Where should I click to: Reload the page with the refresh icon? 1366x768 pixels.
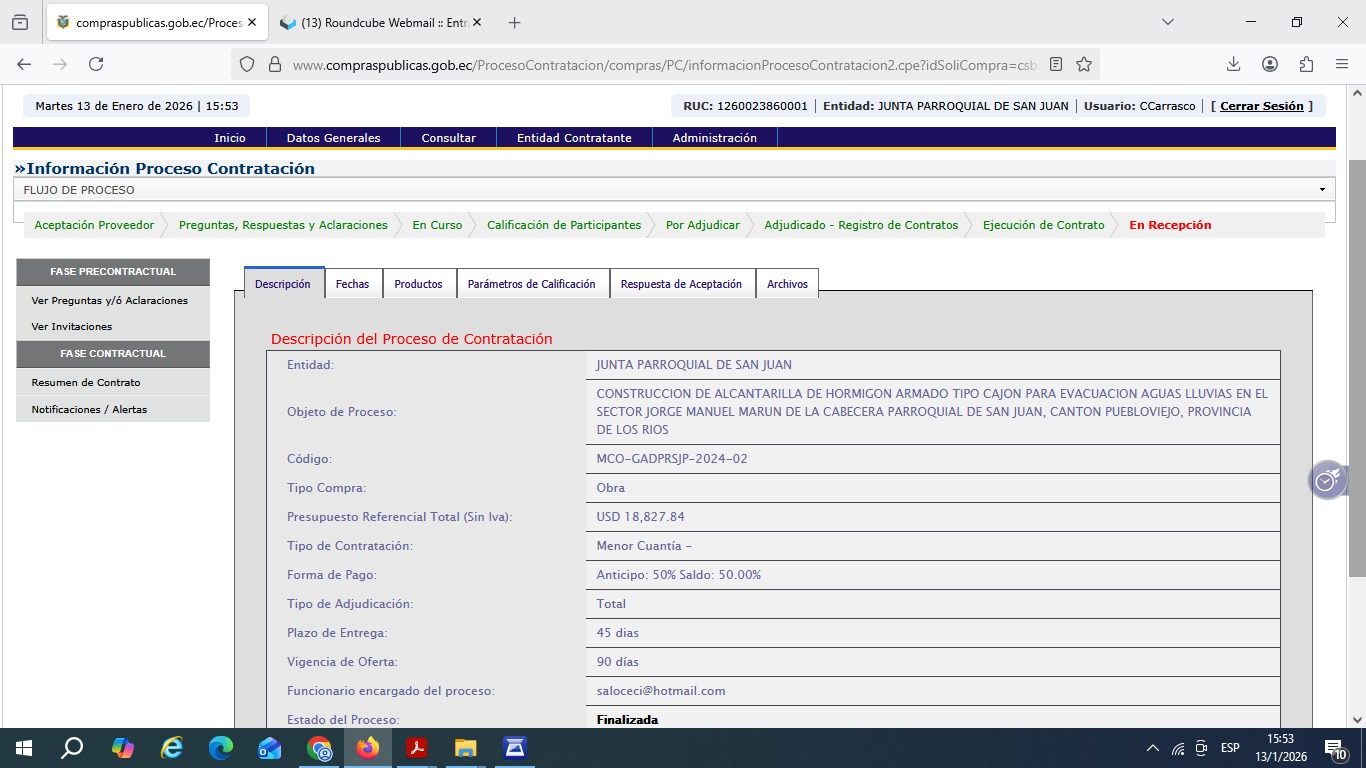click(96, 64)
